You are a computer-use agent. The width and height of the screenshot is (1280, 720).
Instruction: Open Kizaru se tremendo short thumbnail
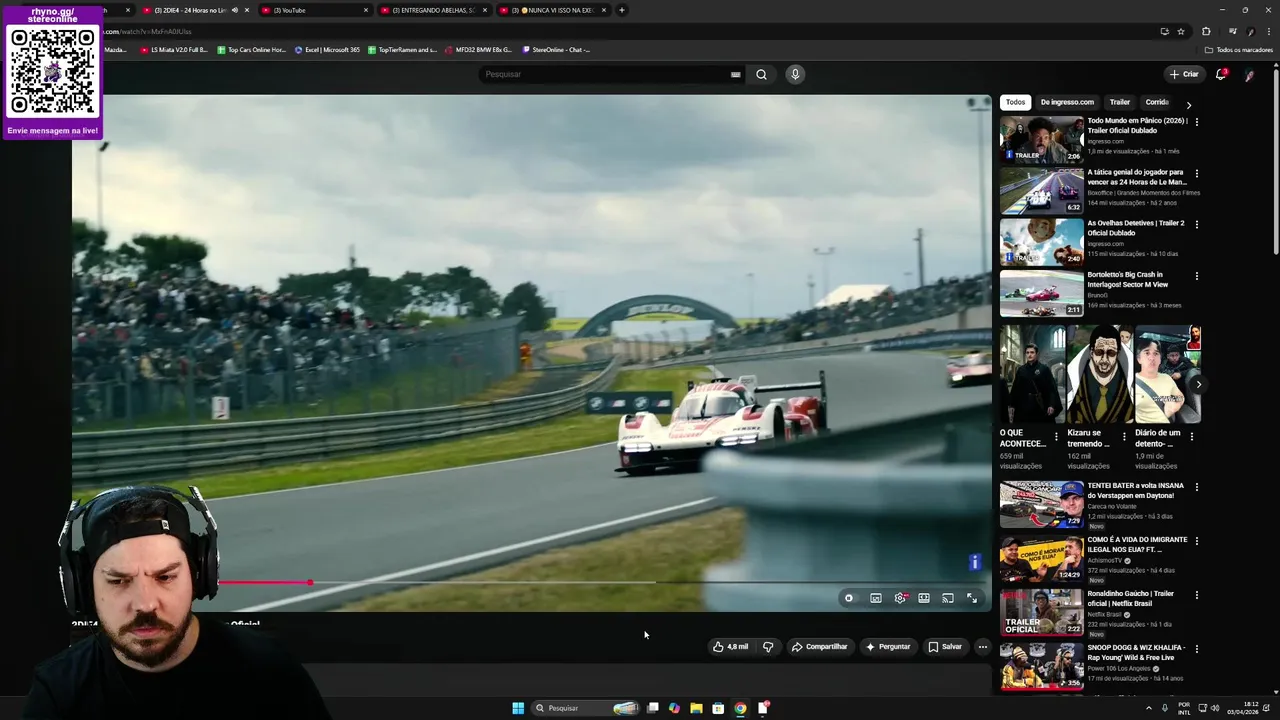tap(1100, 374)
